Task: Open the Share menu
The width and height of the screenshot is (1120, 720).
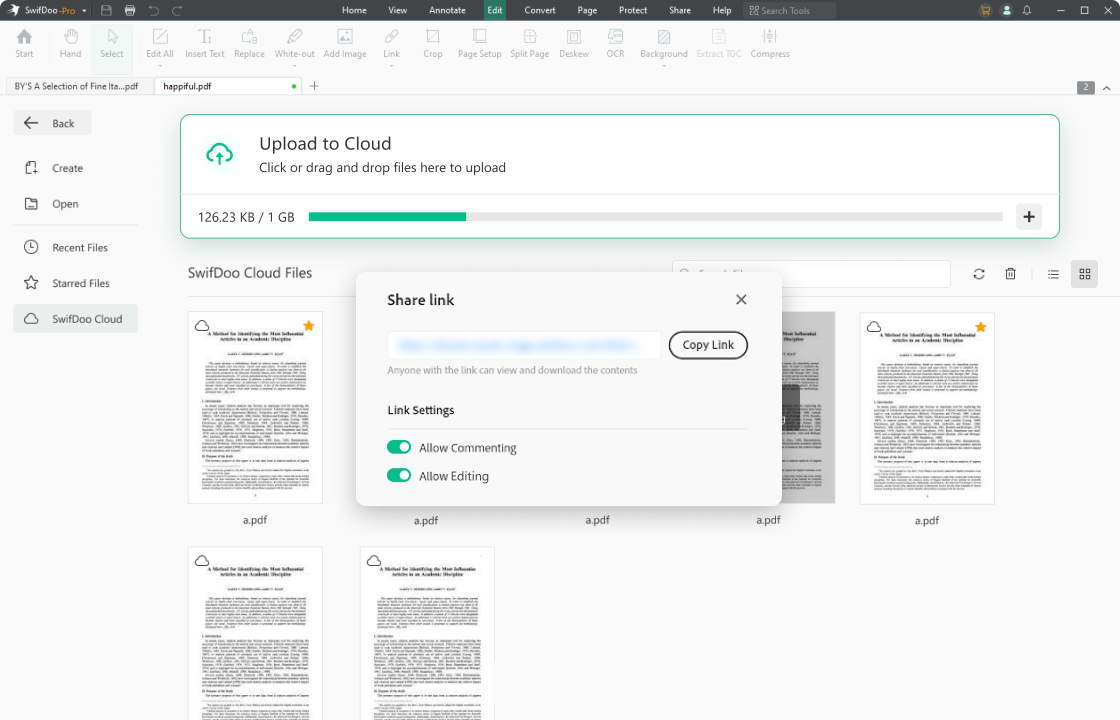Action: click(680, 11)
